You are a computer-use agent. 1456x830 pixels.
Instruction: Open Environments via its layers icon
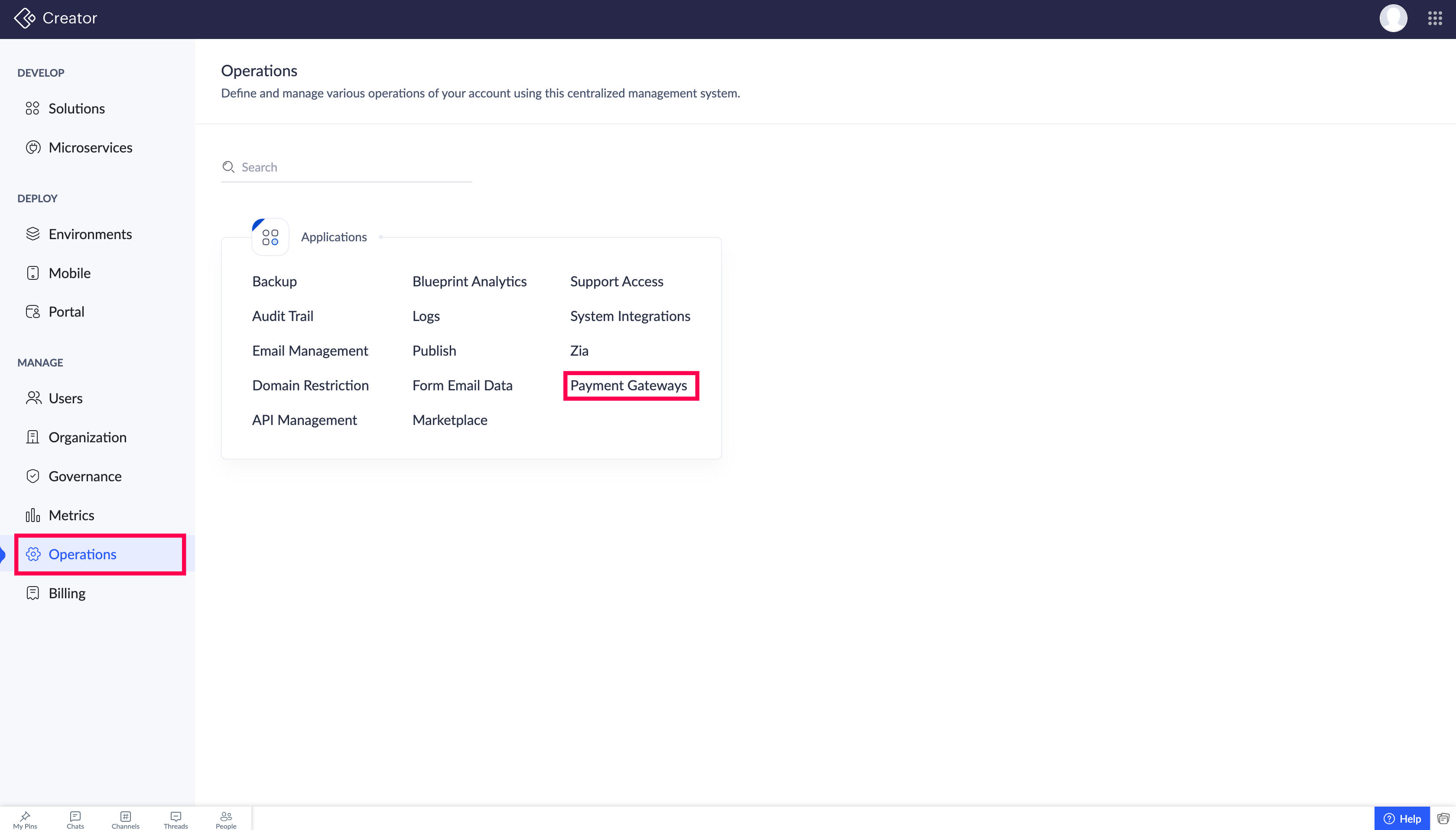coord(33,234)
